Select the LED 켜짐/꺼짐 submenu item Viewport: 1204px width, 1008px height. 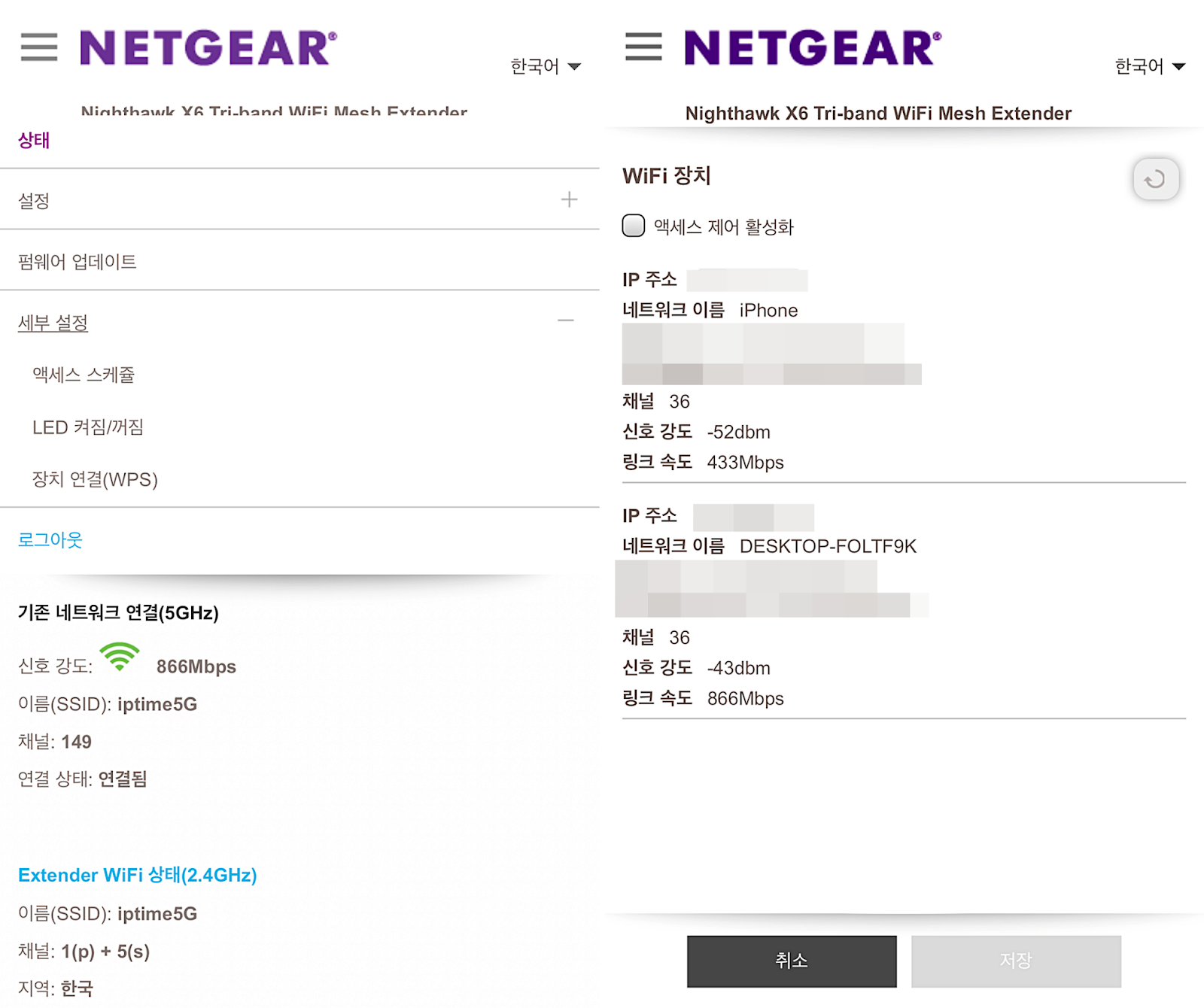88,427
